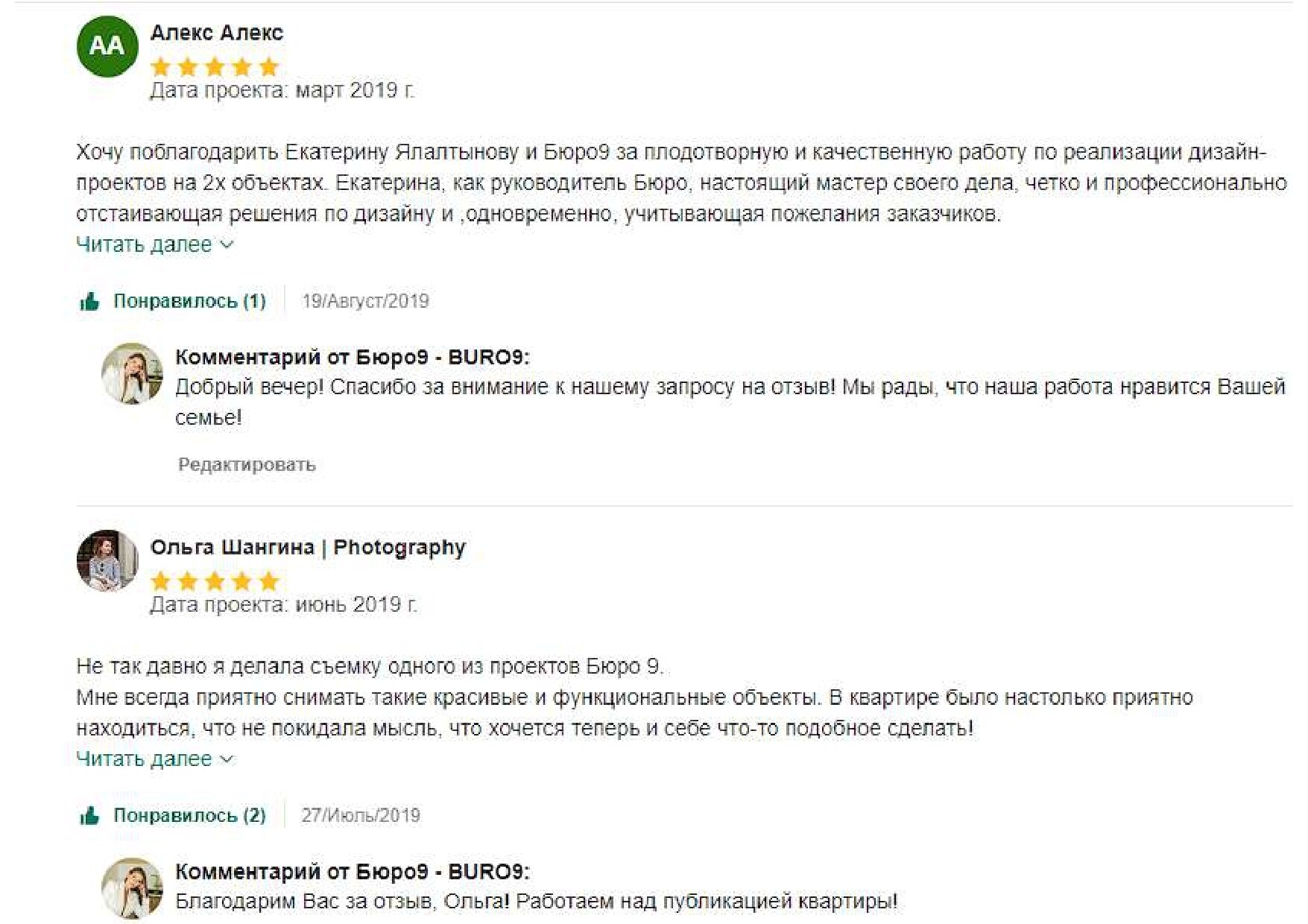This screenshot has width=1308, height=924.
Task: Like Алекс's review via Понравилось (1)
Action: tap(189, 301)
